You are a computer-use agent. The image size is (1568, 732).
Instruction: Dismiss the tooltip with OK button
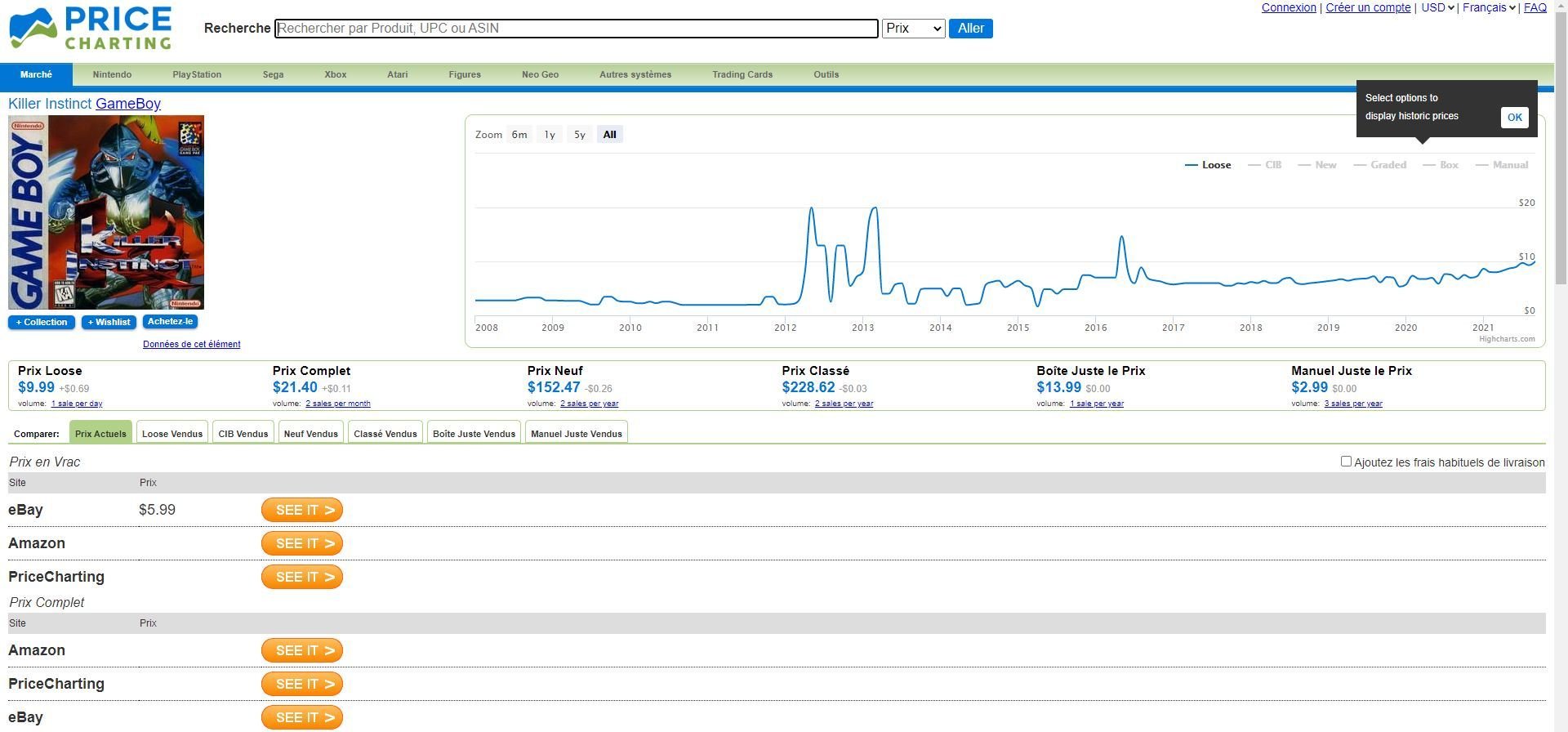click(1514, 117)
